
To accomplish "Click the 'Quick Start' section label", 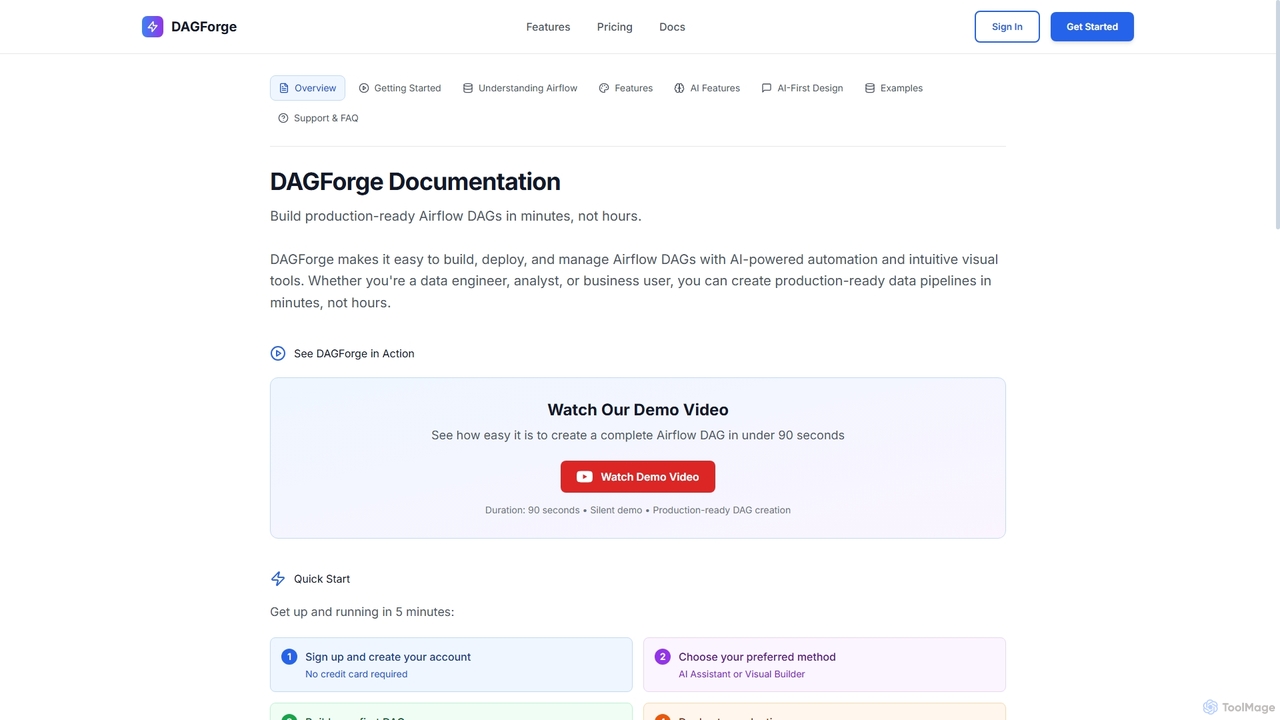I will (x=322, y=579).
